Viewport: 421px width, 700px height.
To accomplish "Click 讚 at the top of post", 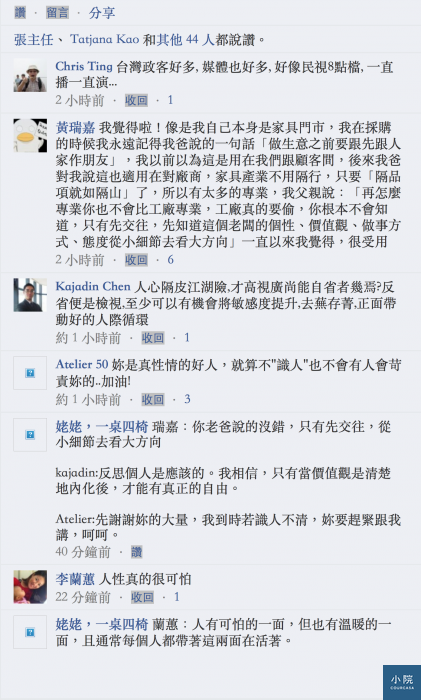I will [20, 12].
